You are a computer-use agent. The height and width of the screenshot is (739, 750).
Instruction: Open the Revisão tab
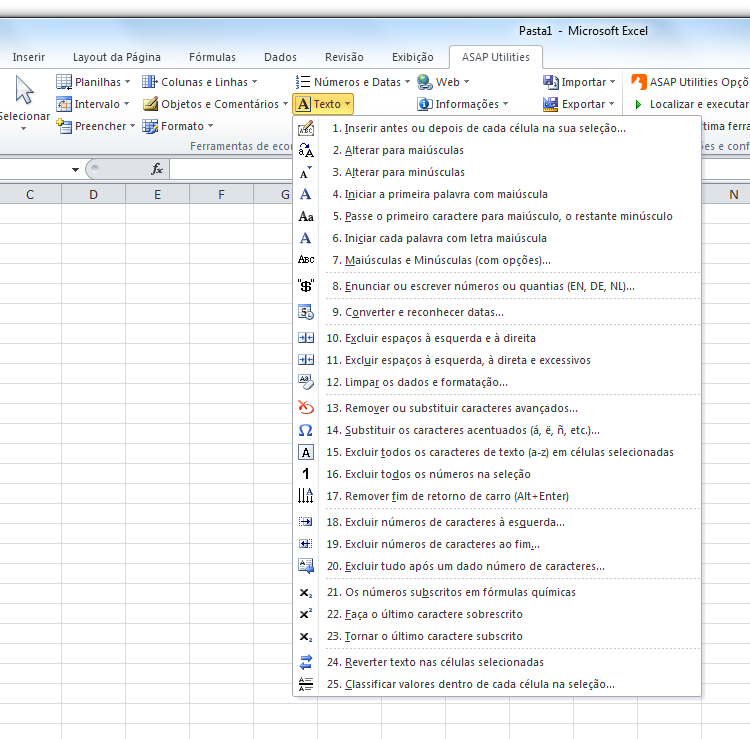pyautogui.click(x=344, y=57)
